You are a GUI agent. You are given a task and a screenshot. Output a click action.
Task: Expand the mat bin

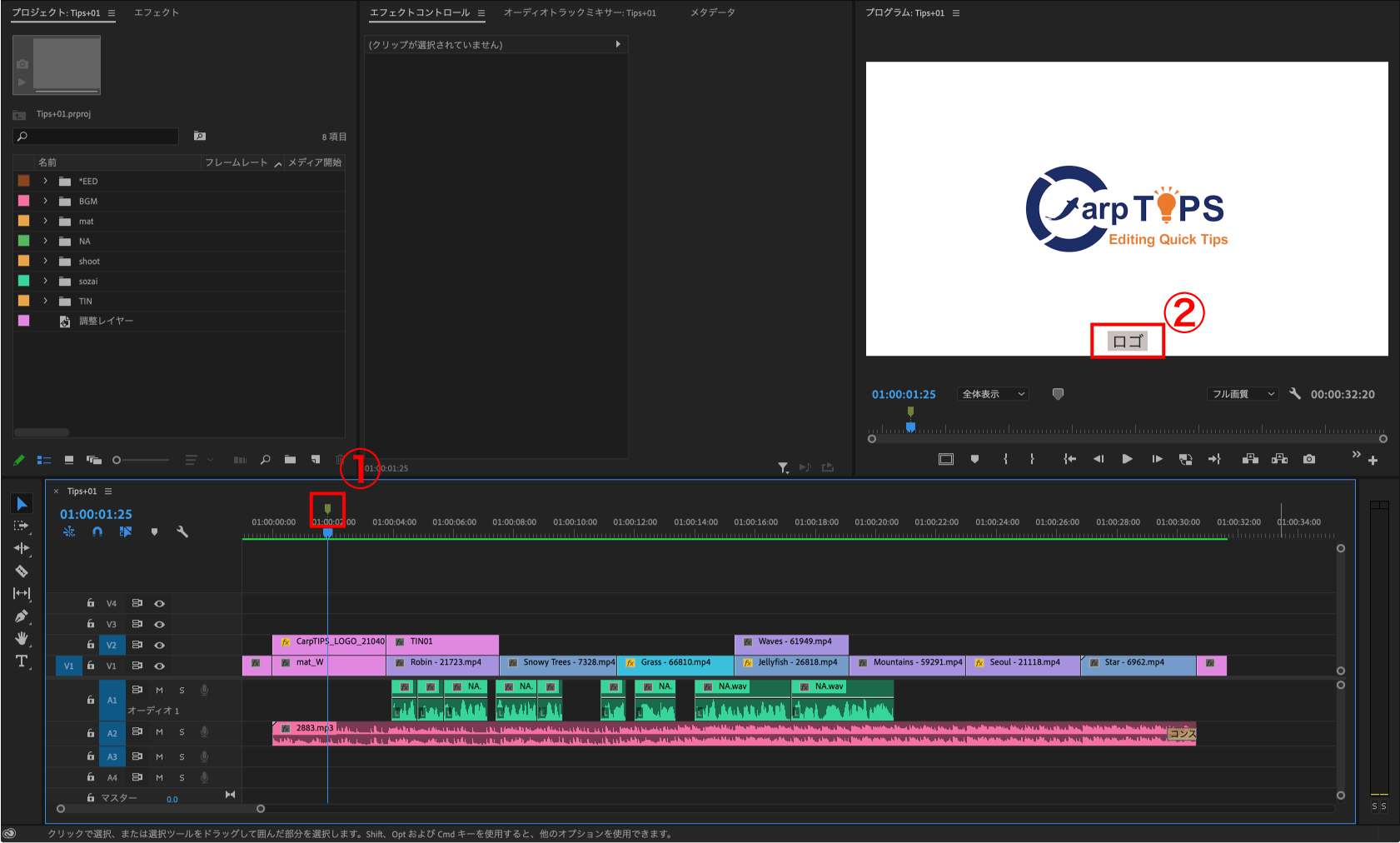click(46, 221)
